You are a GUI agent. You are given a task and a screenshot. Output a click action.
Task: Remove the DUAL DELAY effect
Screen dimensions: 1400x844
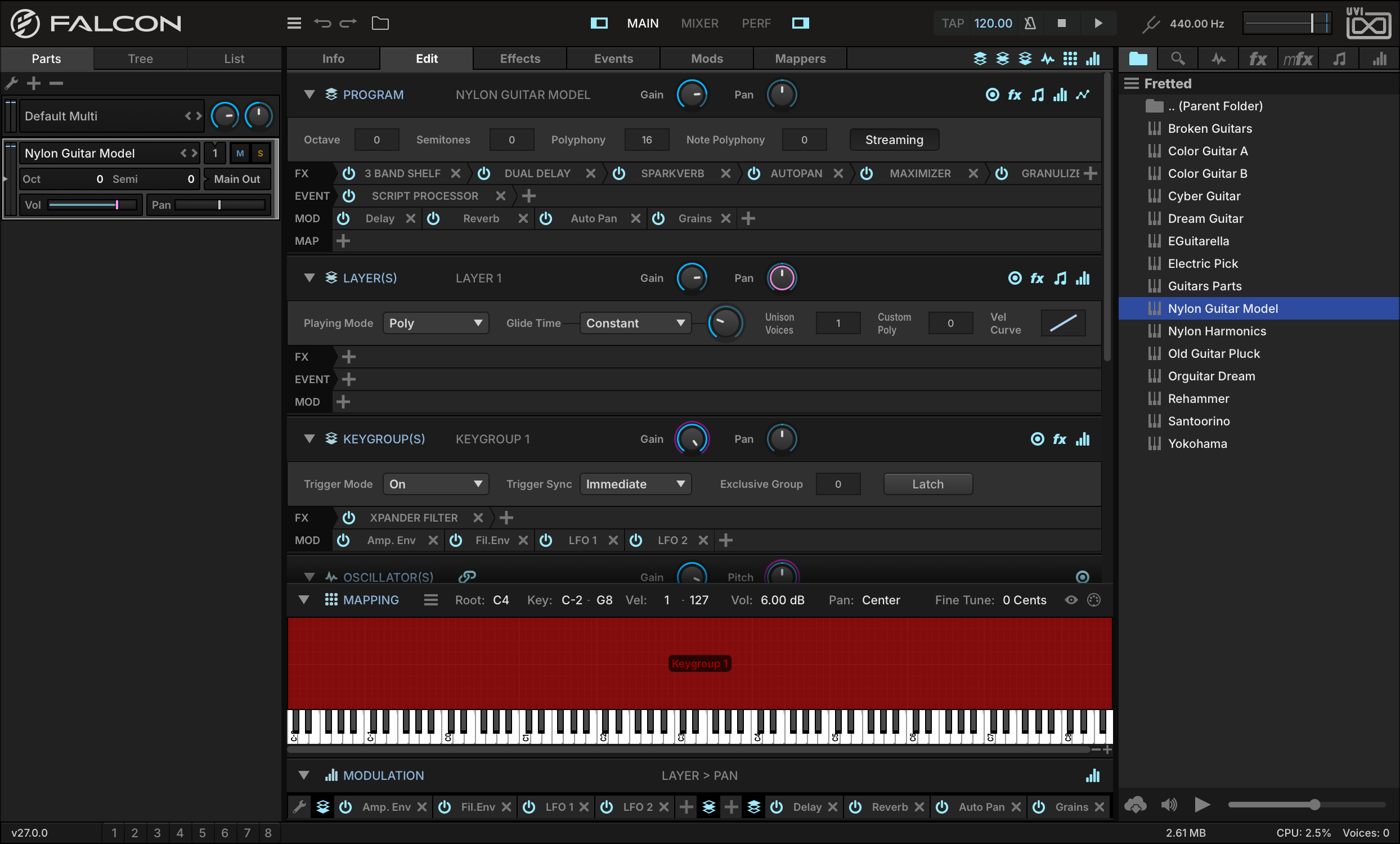point(591,173)
